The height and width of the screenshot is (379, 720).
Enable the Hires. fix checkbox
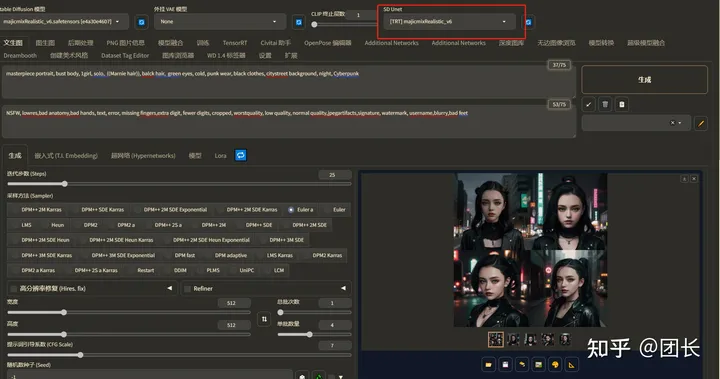point(14,288)
